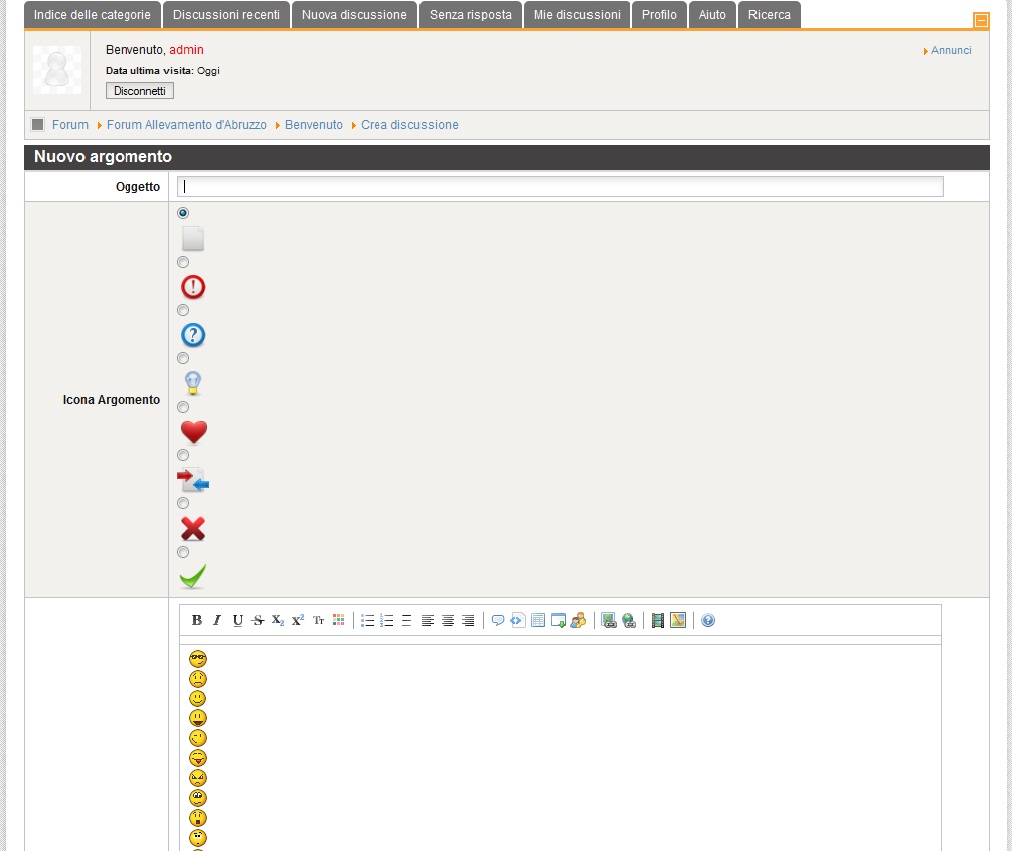Screen dimensions: 1012x851
Task: Apply italic formatting in the editor
Action: coord(217,620)
